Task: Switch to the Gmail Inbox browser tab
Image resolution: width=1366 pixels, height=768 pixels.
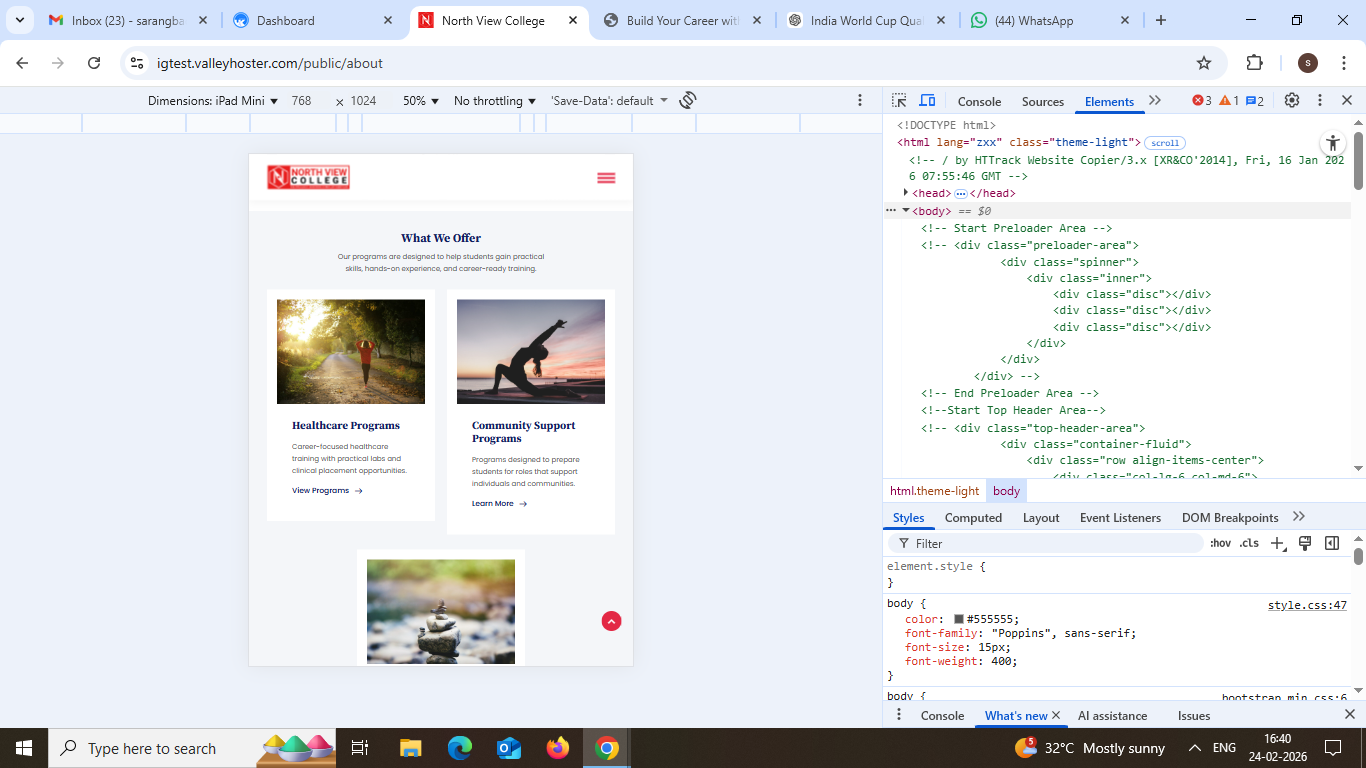Action: tap(128, 20)
